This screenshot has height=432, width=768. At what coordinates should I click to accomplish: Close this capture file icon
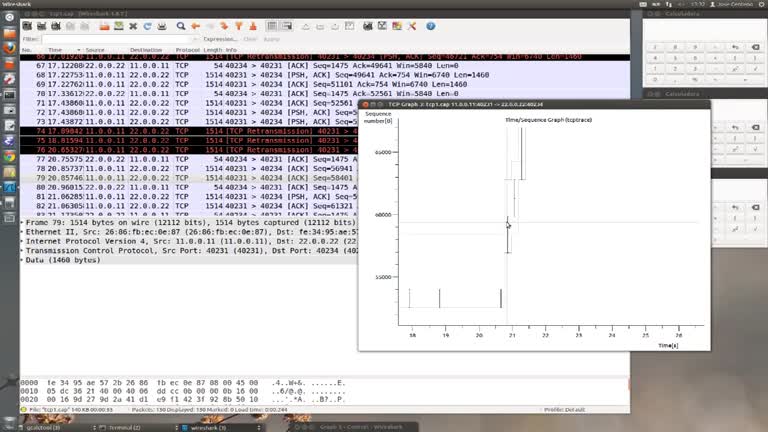click(x=133, y=26)
